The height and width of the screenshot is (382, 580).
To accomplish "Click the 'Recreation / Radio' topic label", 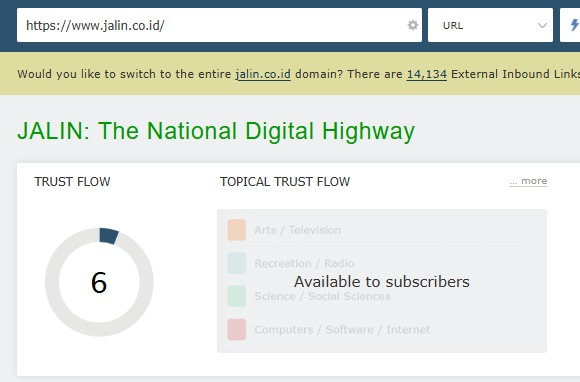I will click(304, 263).
